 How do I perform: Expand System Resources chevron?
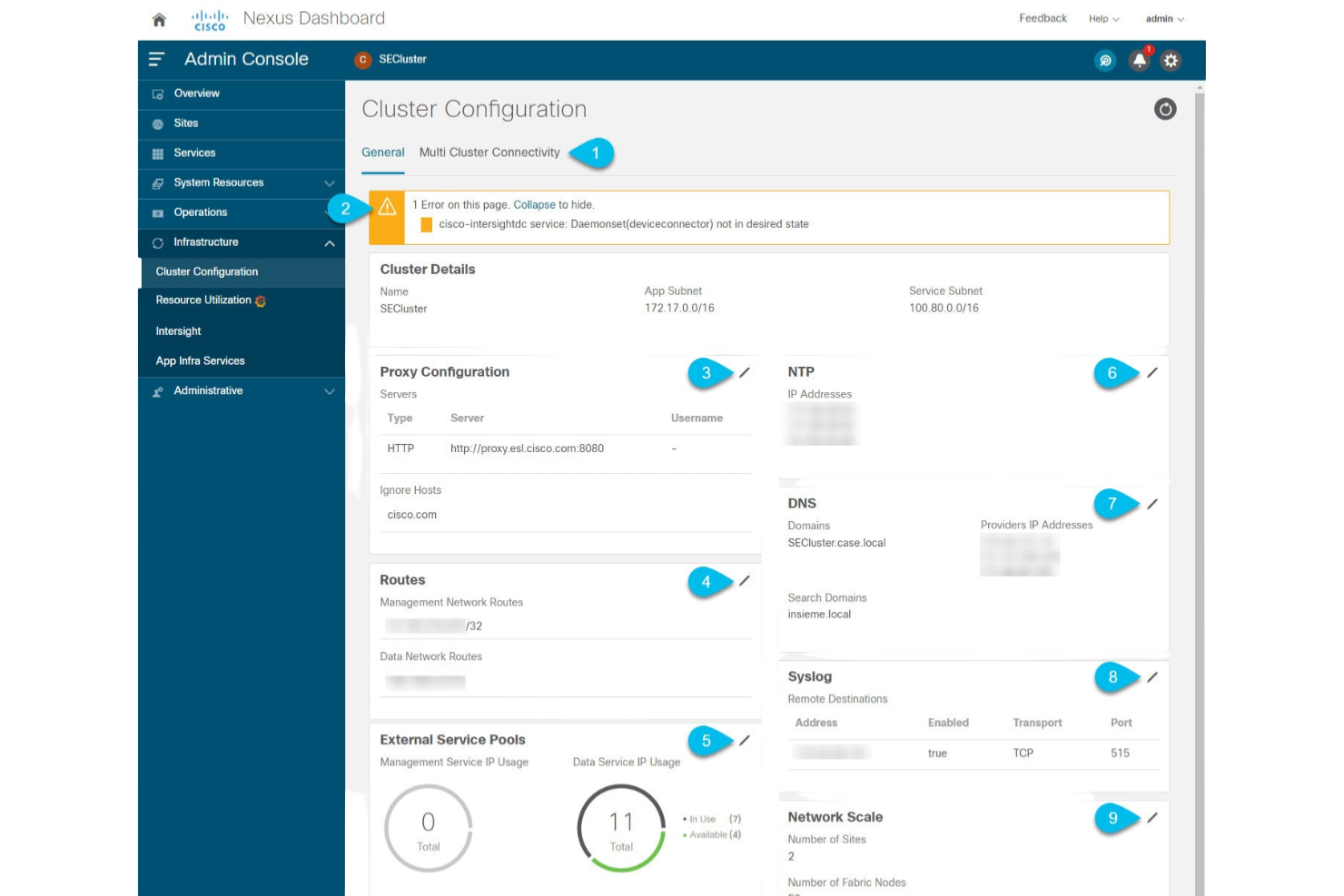(x=330, y=183)
